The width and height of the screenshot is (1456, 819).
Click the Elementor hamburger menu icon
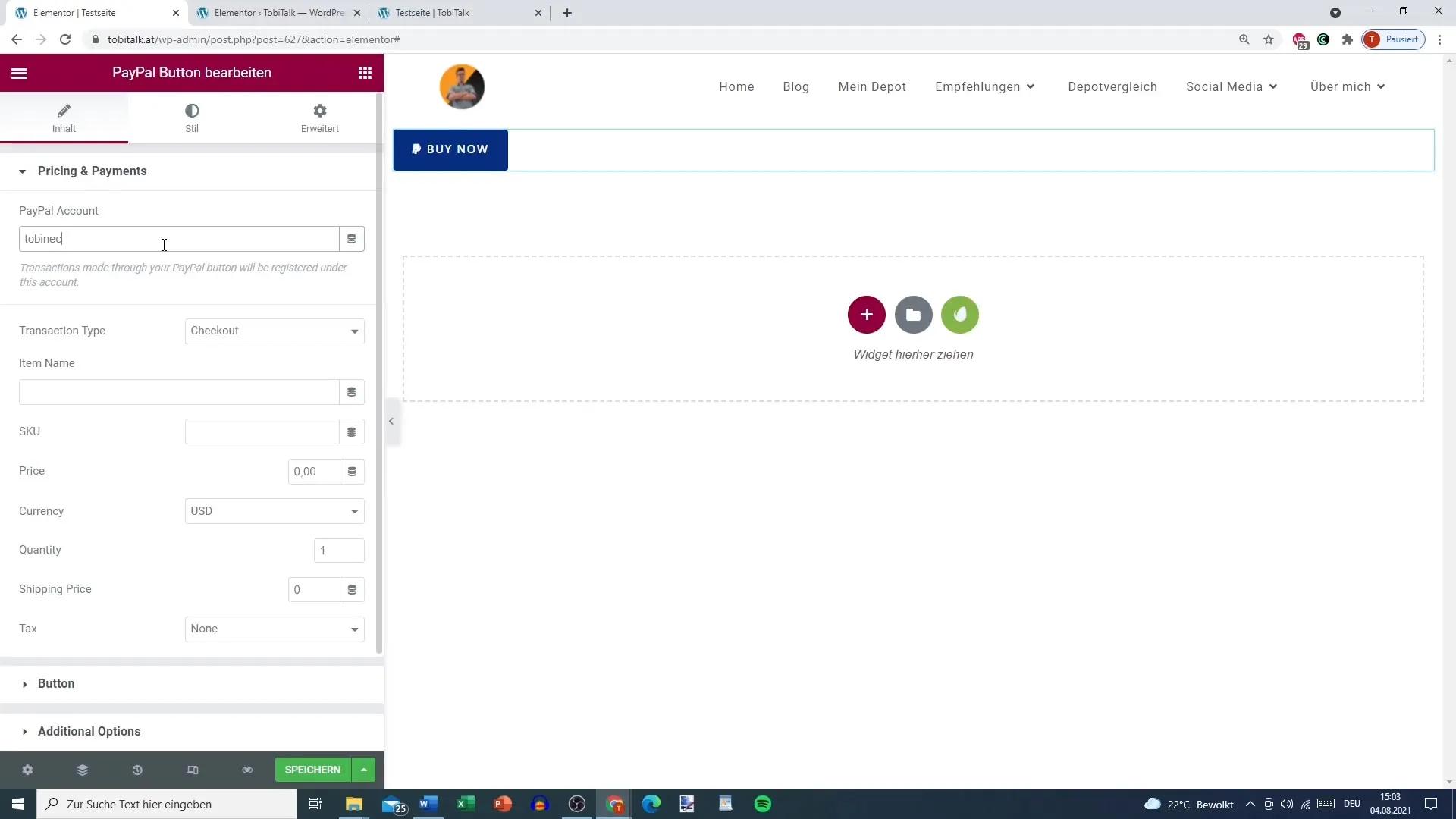[19, 72]
